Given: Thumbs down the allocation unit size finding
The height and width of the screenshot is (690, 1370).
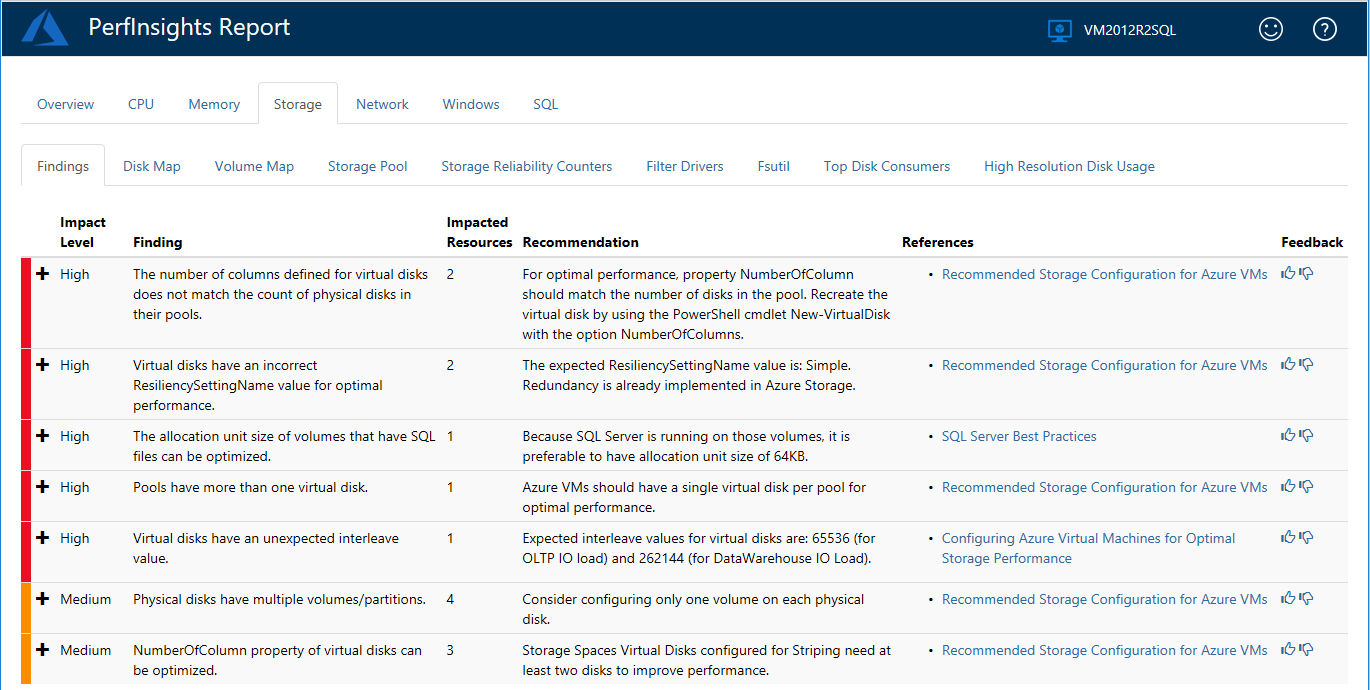Looking at the screenshot, I should [1306, 435].
